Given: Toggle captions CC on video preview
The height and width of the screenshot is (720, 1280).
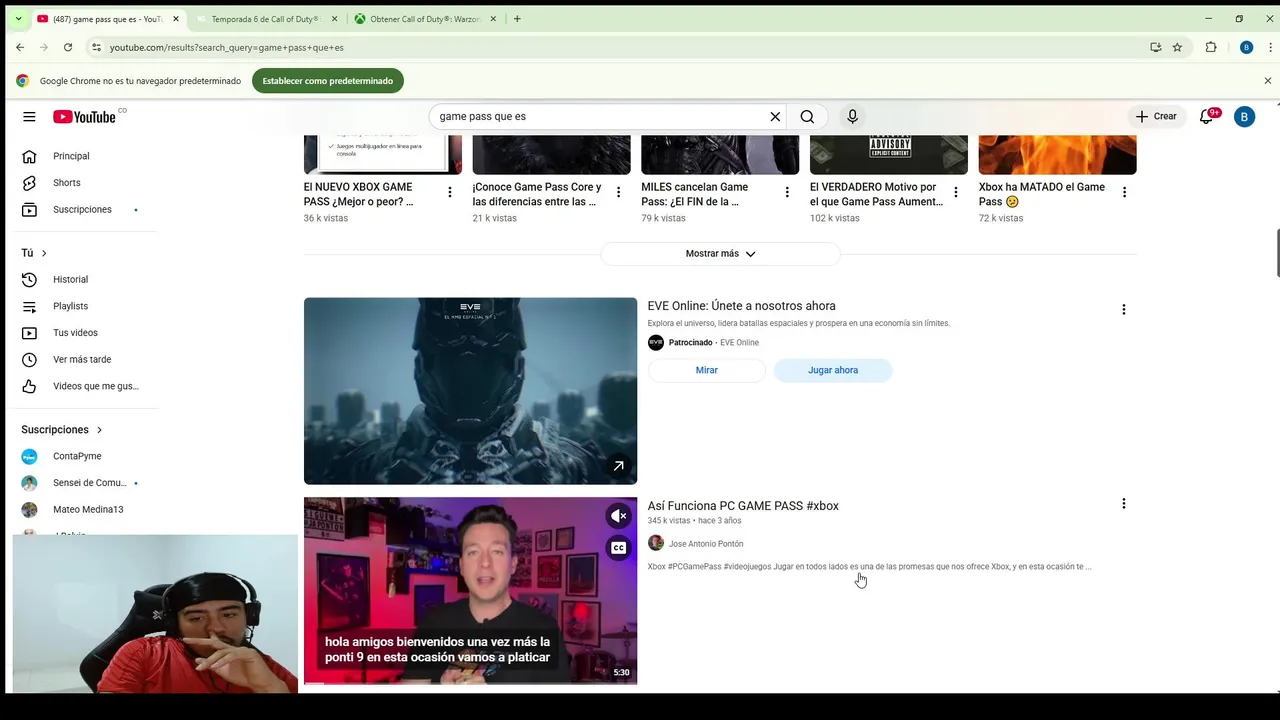Looking at the screenshot, I should coord(619,548).
